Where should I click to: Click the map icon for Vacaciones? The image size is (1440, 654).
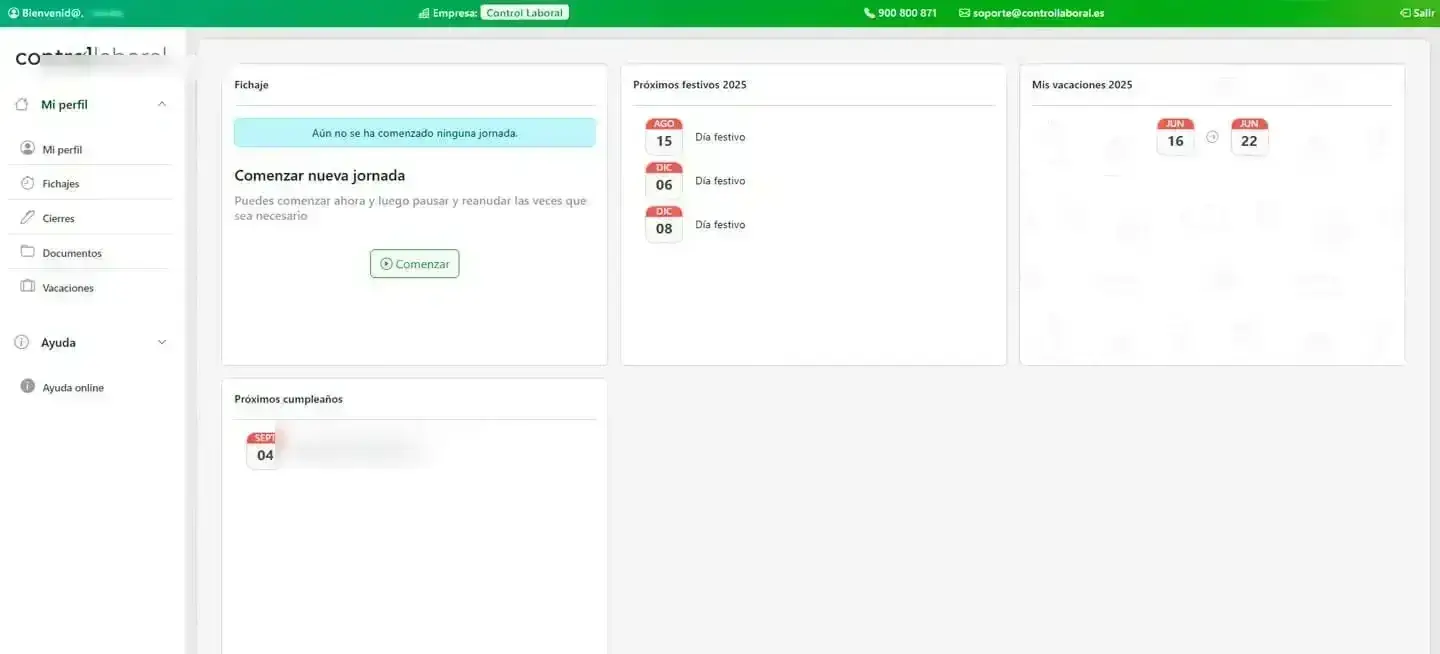click(27, 286)
